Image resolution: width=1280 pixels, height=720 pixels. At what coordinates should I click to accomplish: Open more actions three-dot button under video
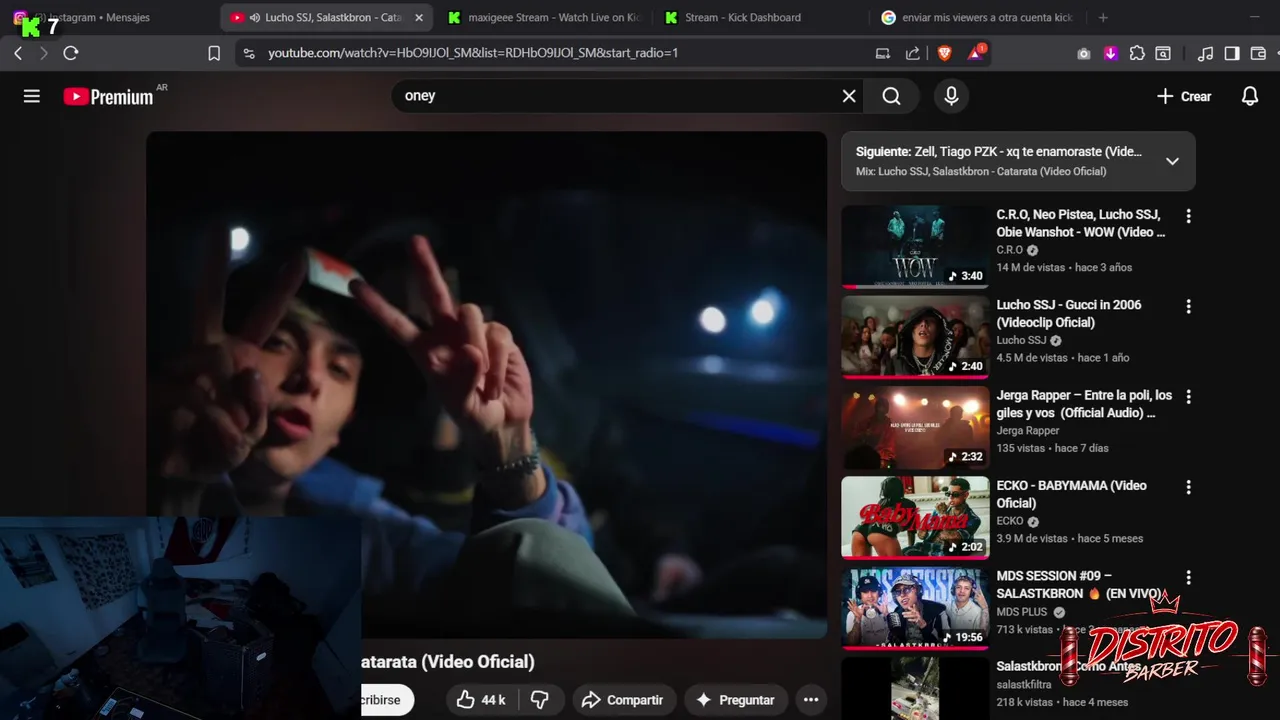click(811, 700)
